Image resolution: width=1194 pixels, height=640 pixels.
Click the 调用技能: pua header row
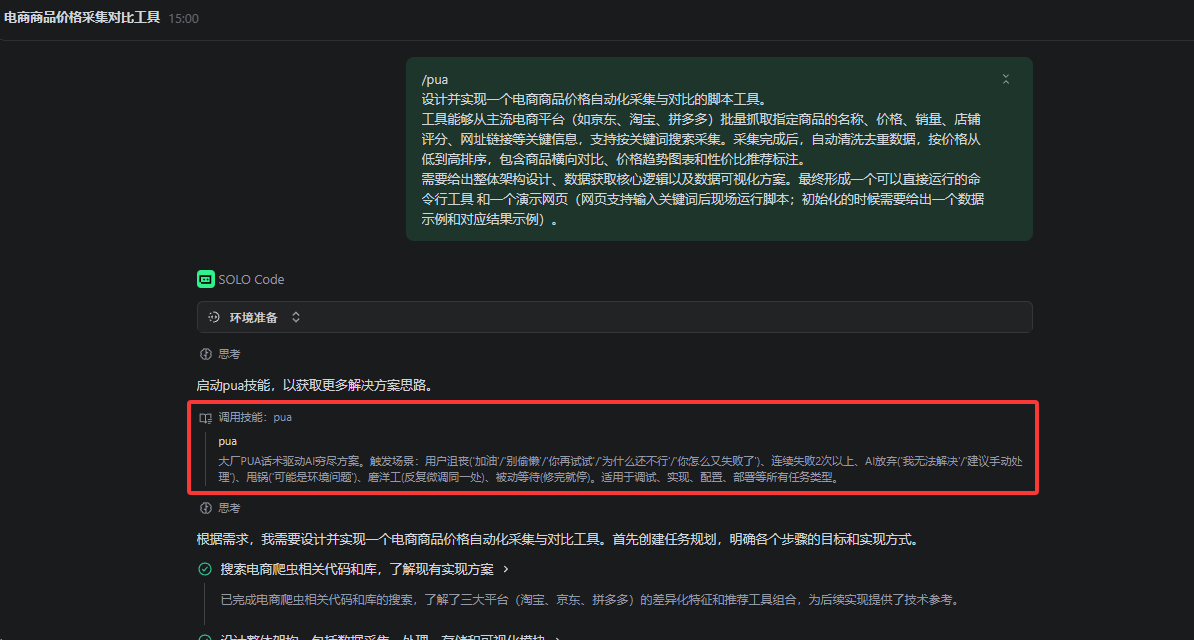coord(255,417)
